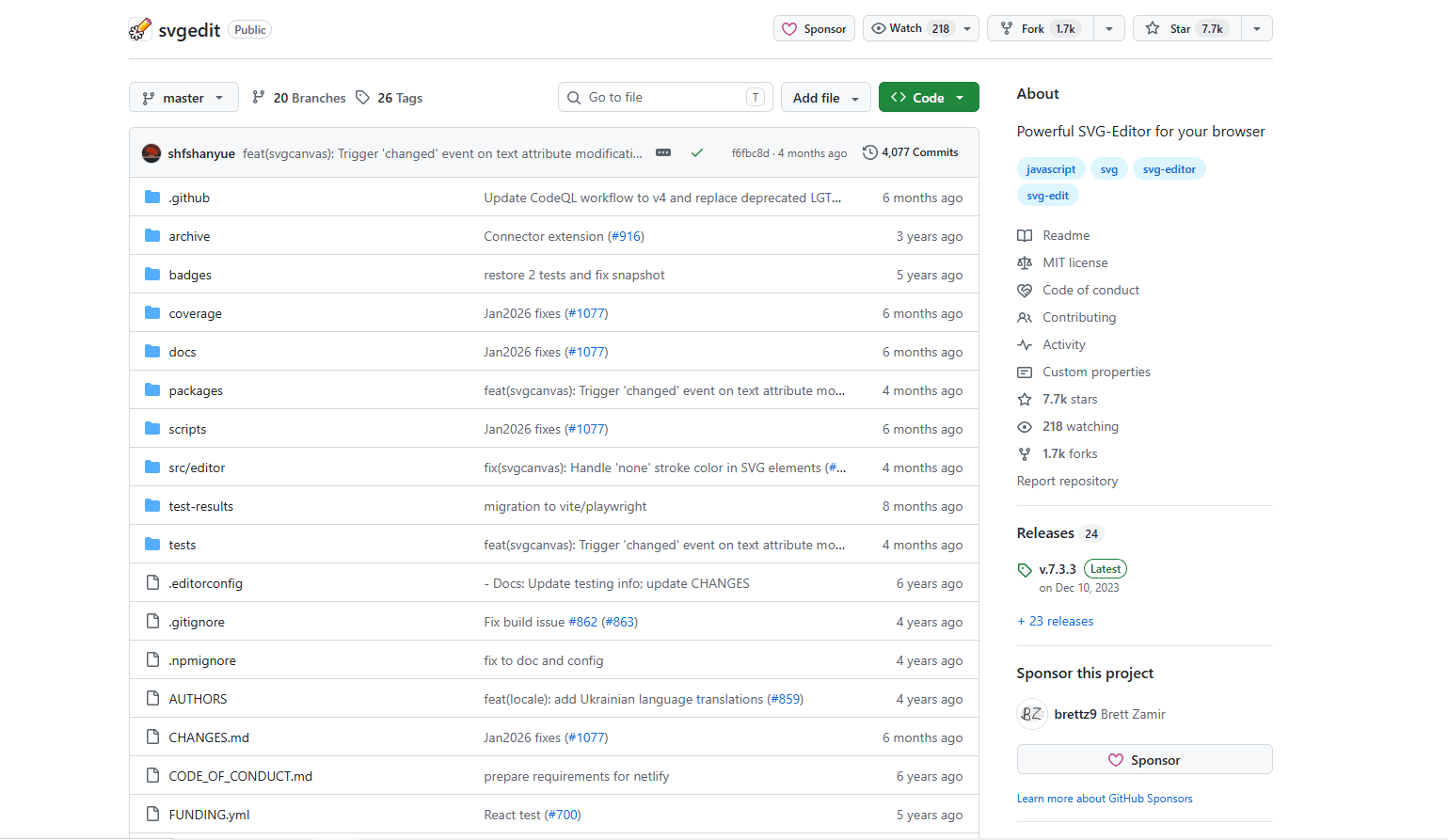This screenshot has height=840, width=1448.
Task: Open pull request #916 link
Action: (627, 236)
